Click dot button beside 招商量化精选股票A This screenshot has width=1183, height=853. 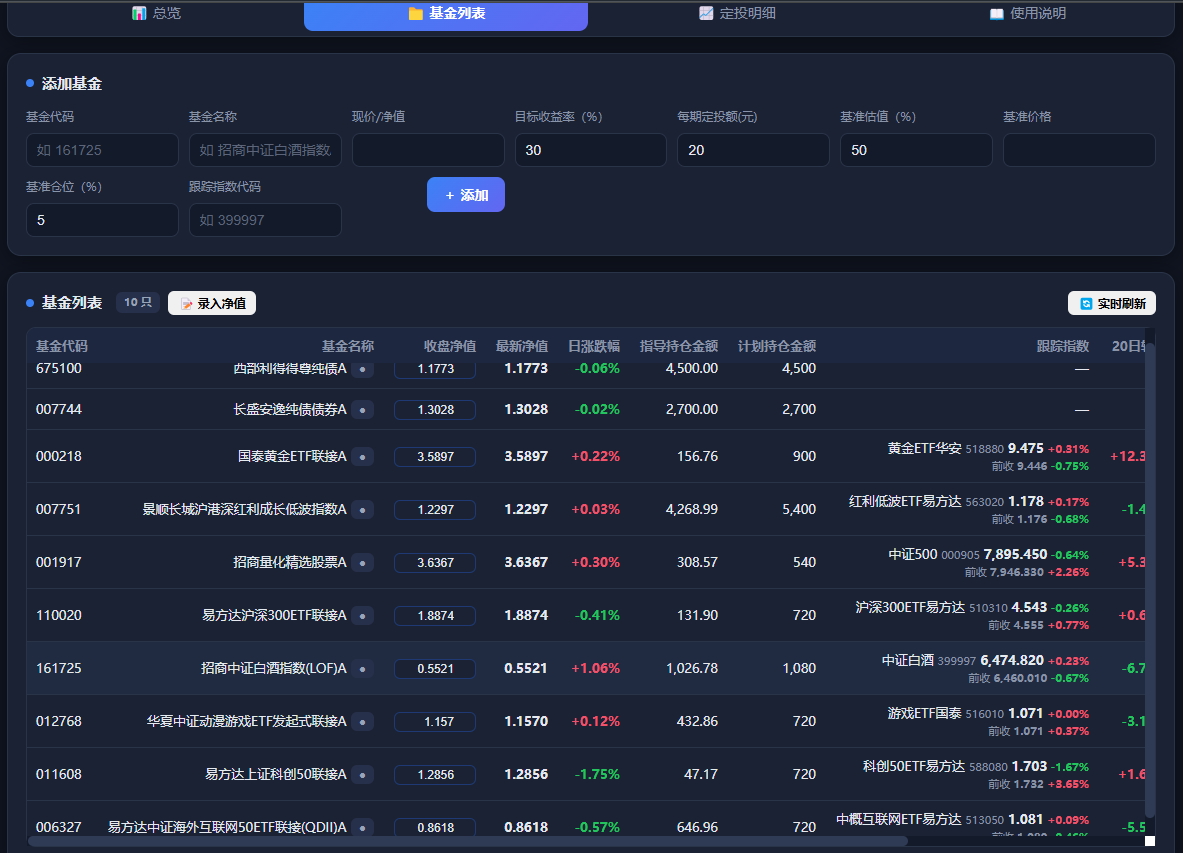point(363,563)
